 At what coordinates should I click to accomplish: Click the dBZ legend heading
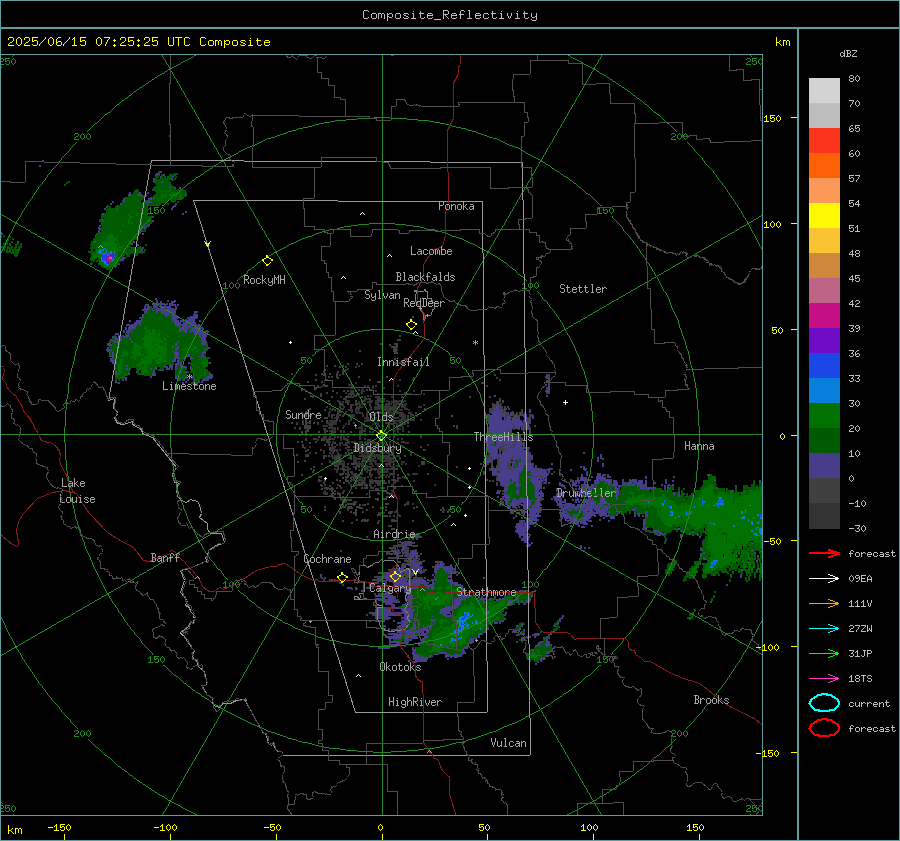[x=848, y=54]
